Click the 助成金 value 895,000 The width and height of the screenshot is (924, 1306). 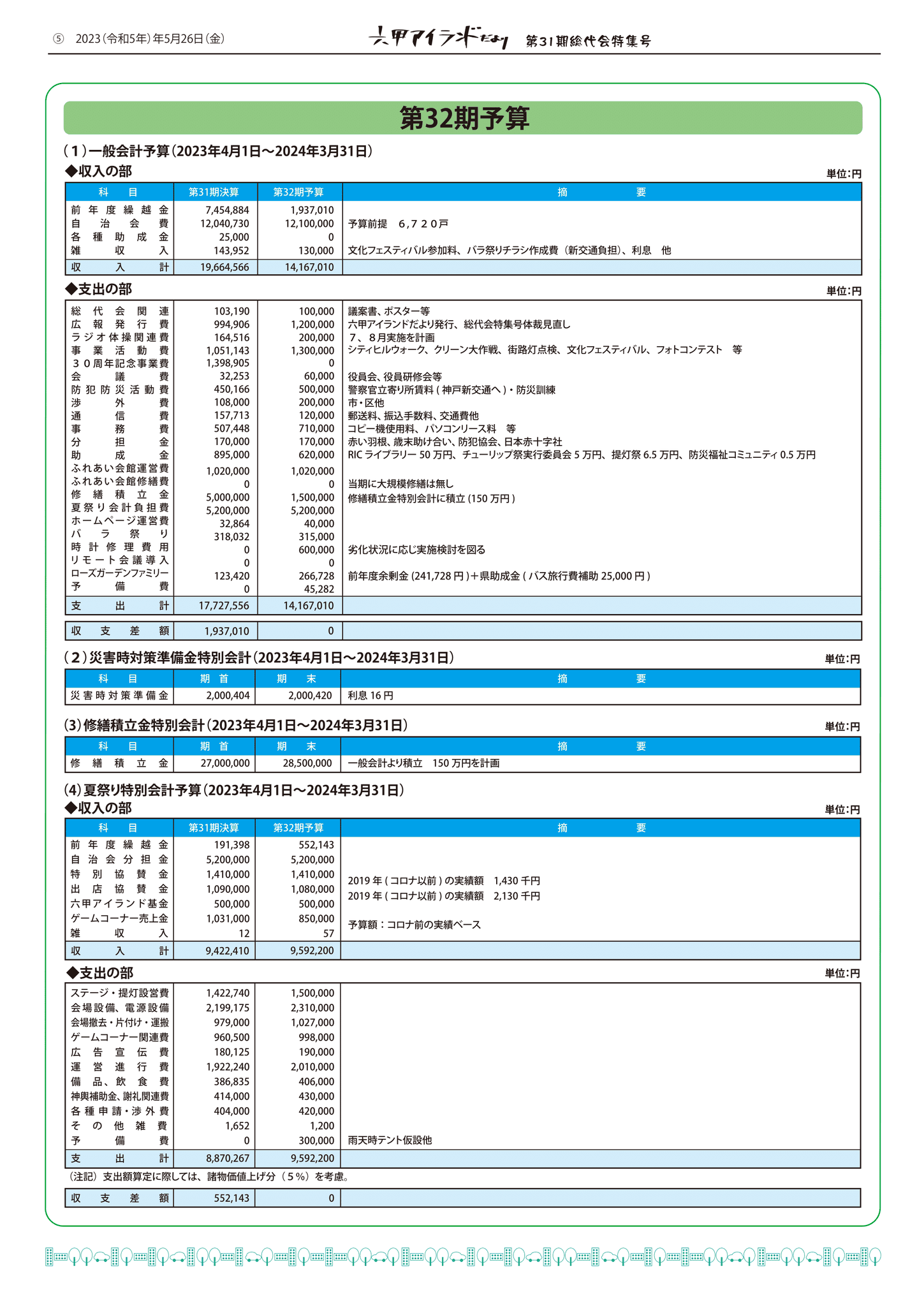coord(231,455)
